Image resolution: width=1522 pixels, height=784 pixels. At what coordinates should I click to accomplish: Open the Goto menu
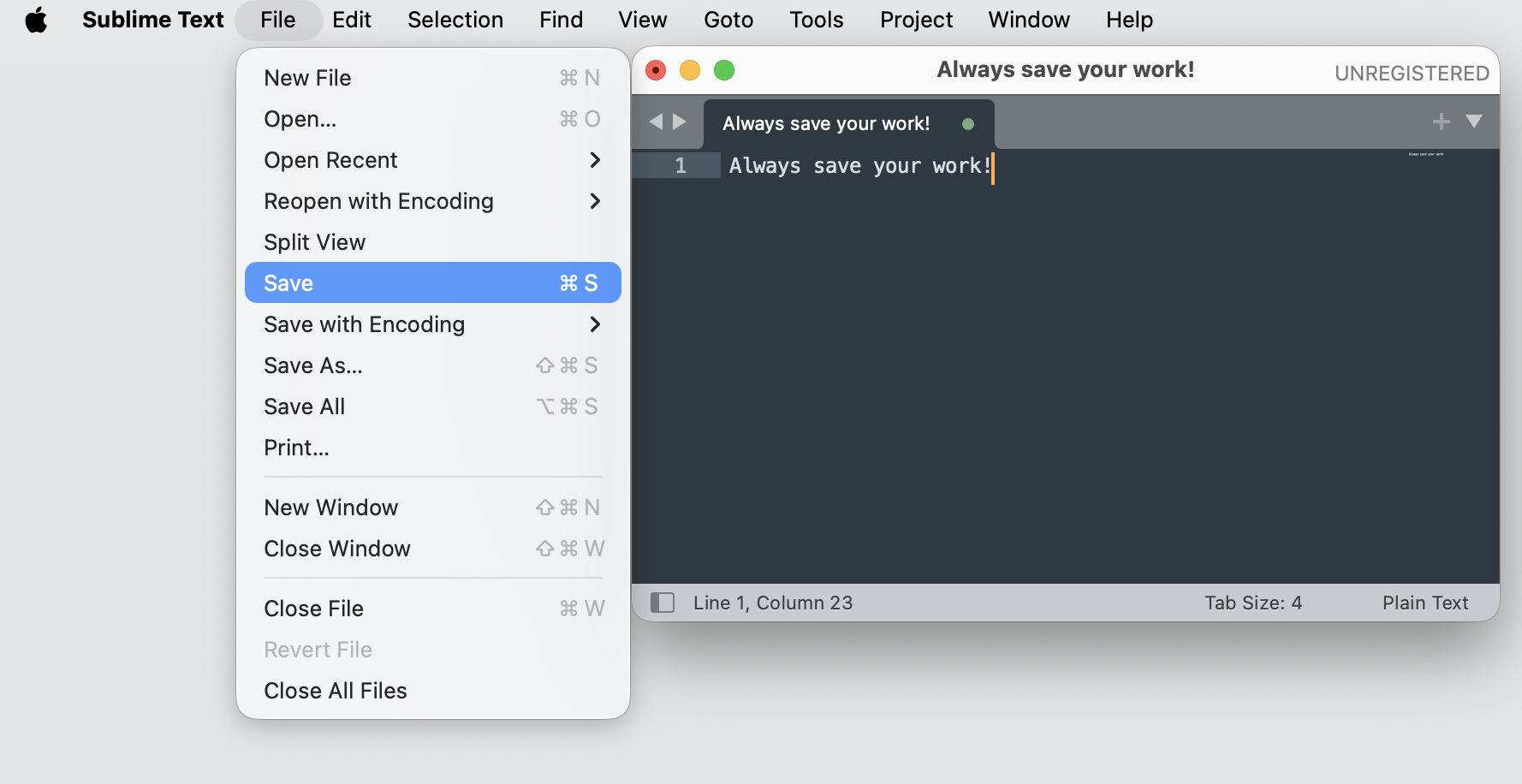(x=728, y=20)
